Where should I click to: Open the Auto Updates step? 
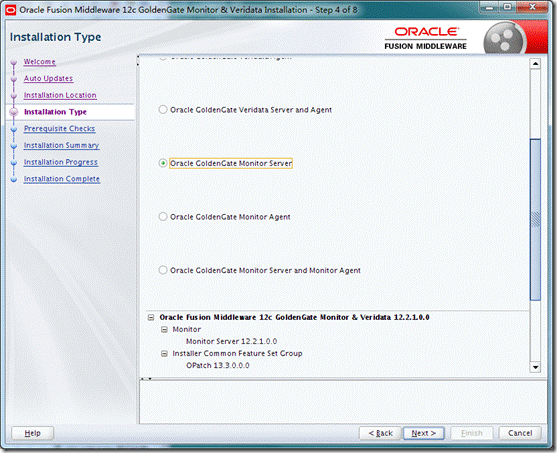pos(48,79)
